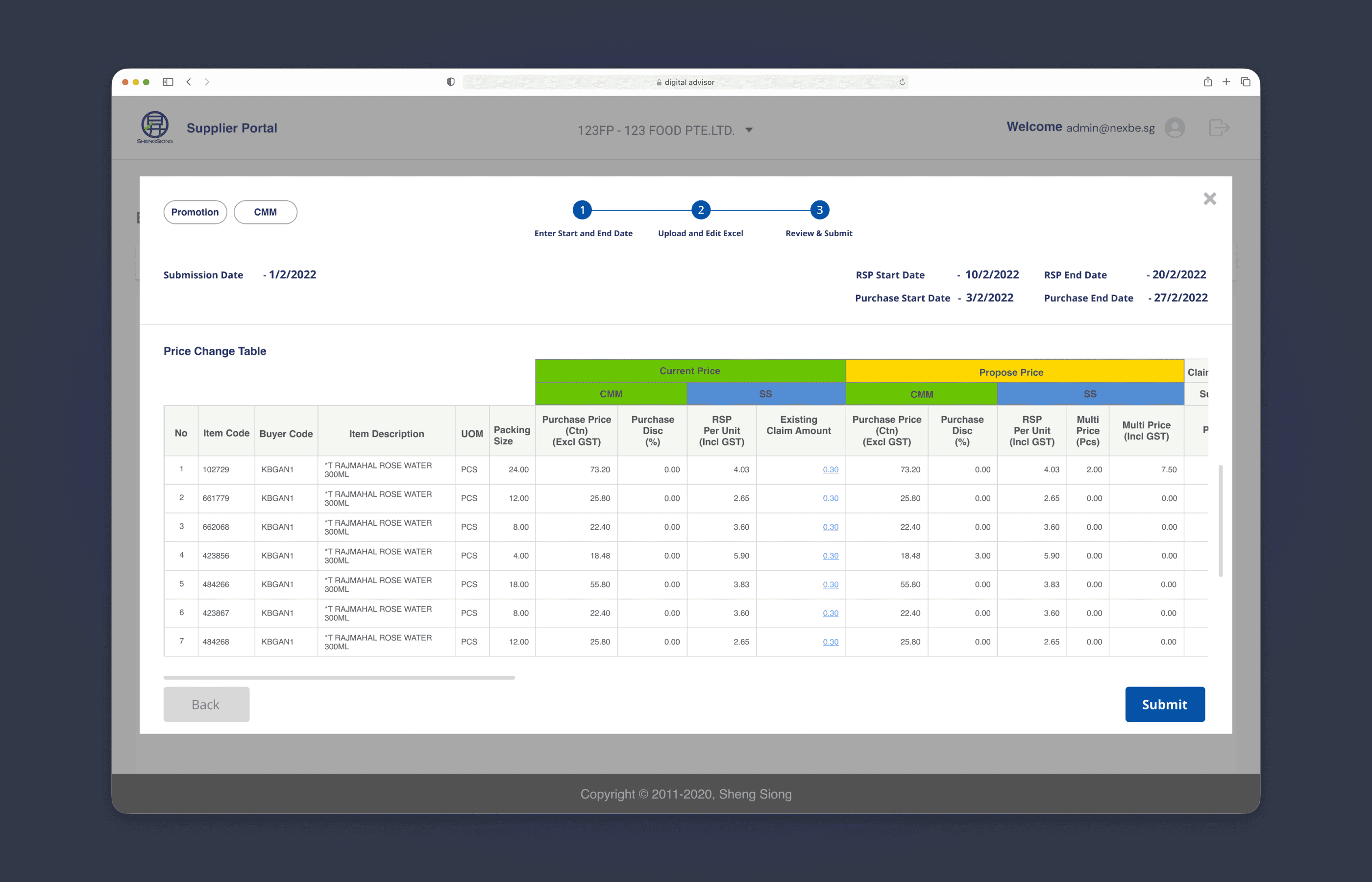Click the Submit button
This screenshot has height=882, width=1372.
pyautogui.click(x=1165, y=704)
